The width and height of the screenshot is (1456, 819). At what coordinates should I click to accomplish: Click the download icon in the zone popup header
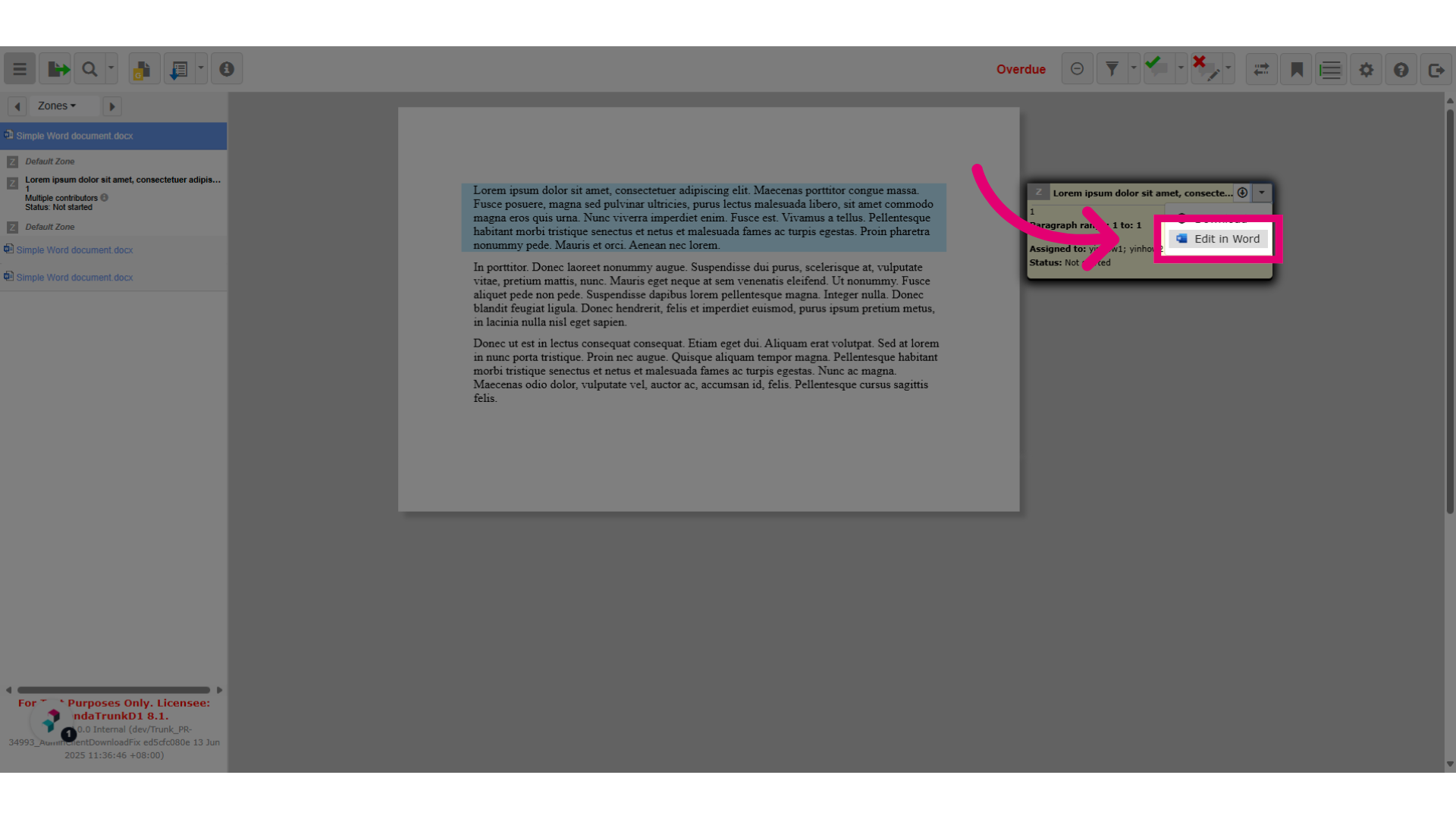coord(1242,193)
